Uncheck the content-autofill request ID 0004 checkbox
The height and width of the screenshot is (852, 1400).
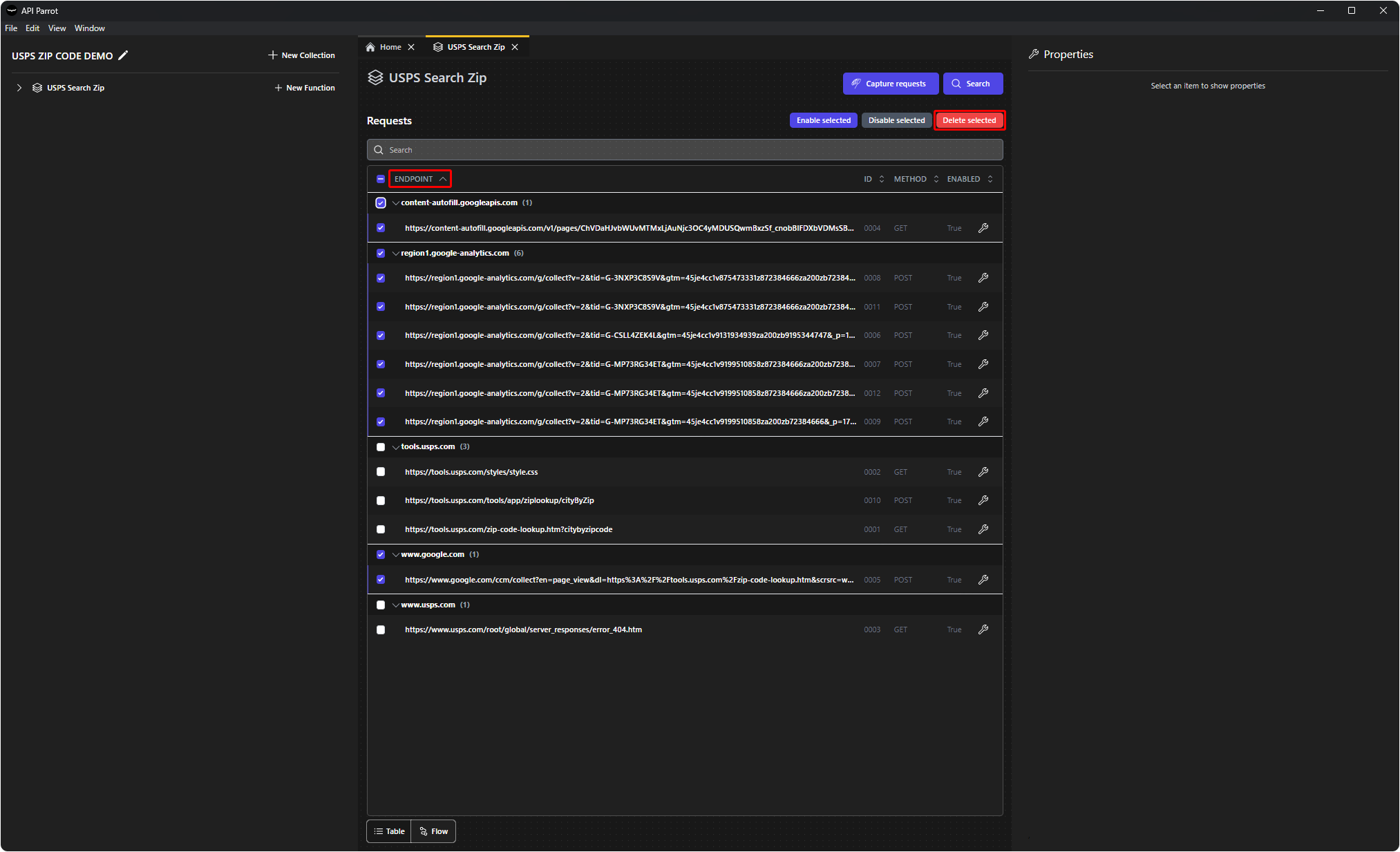click(x=381, y=228)
